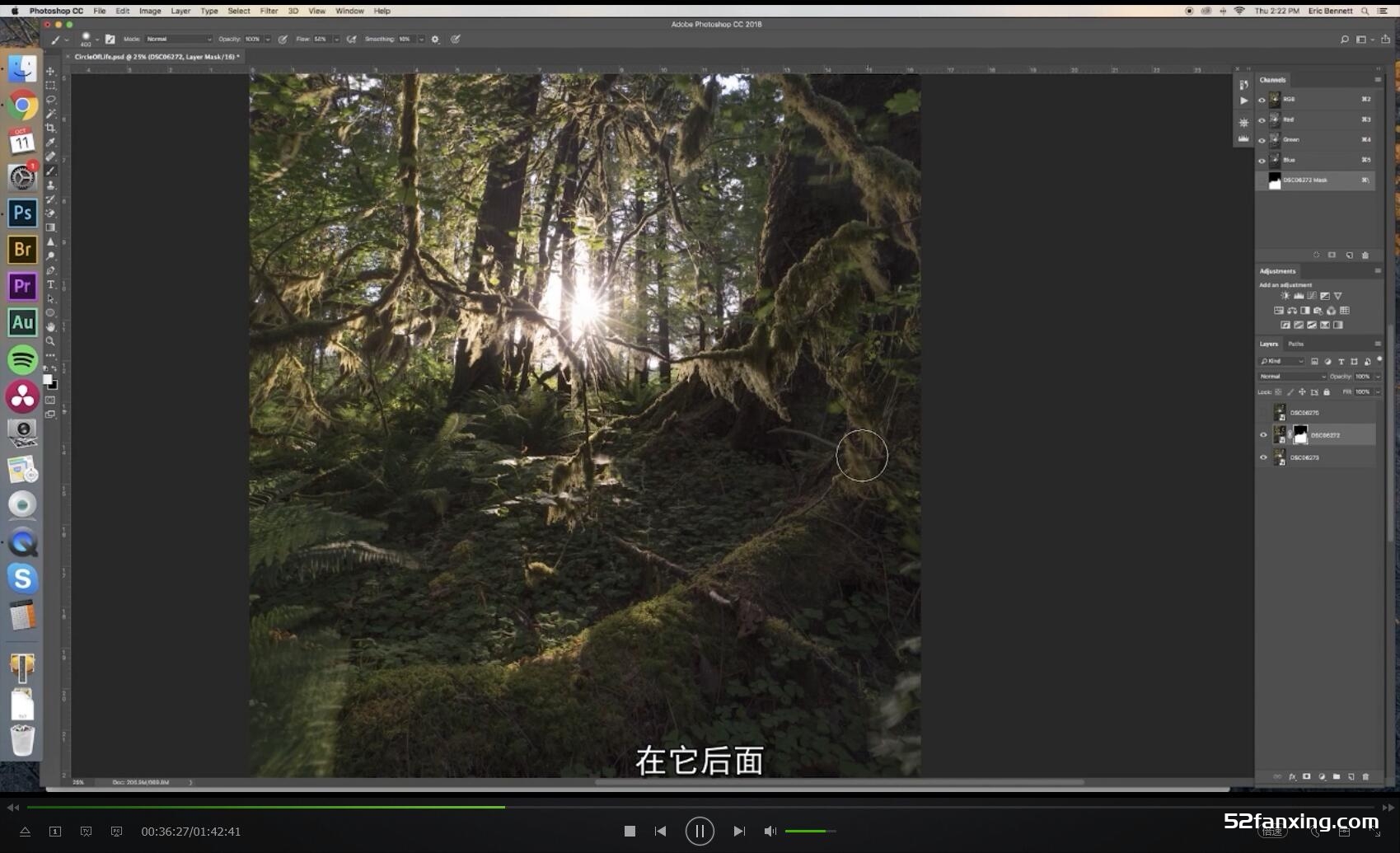Viewport: 1400px width, 853px height.
Task: Select the Move tool
Action: coord(50,71)
